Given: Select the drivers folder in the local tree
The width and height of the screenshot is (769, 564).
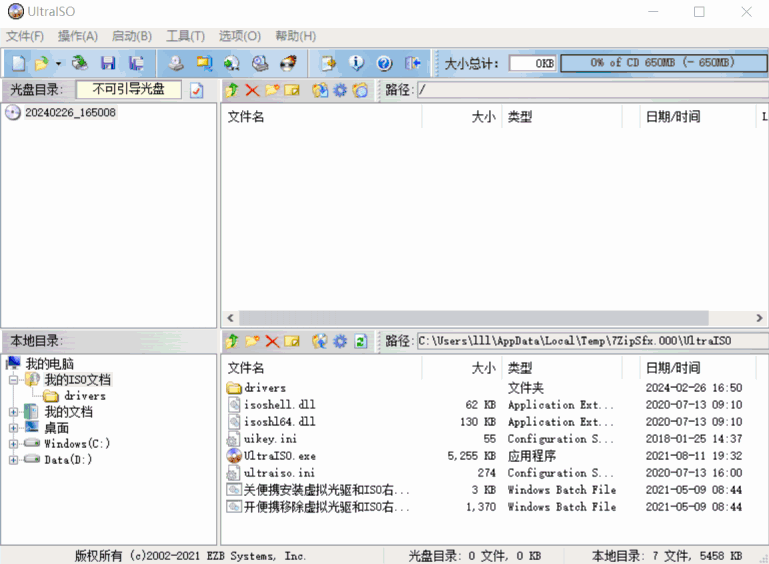Looking at the screenshot, I should click(x=84, y=396).
